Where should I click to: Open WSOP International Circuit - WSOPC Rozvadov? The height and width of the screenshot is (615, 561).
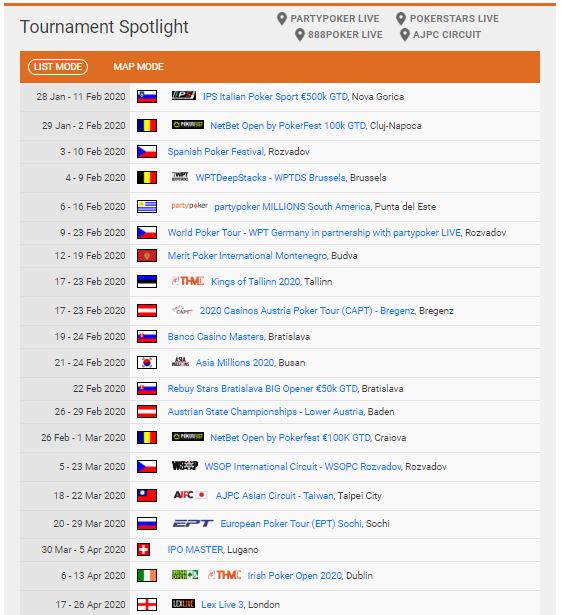(x=302, y=466)
